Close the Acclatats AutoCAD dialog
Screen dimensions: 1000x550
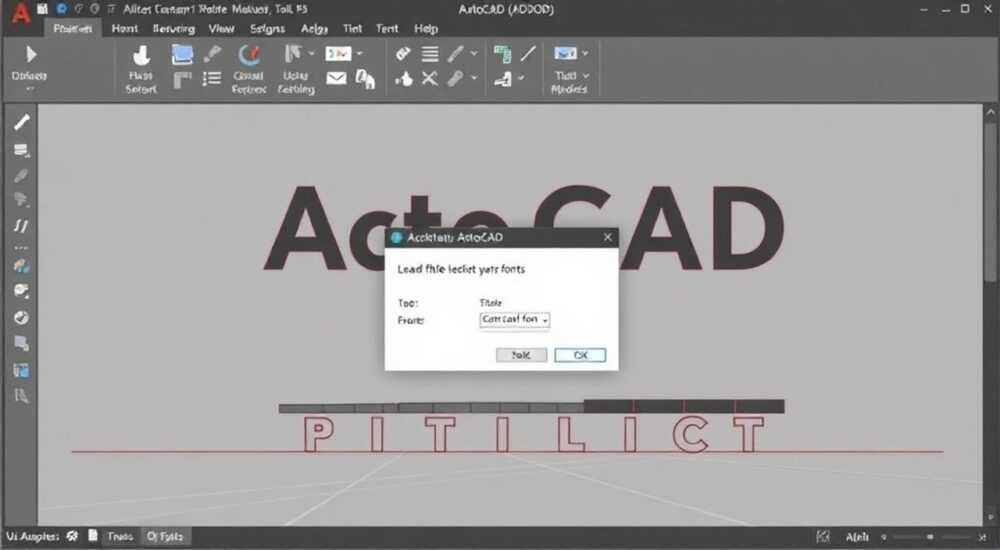pyautogui.click(x=608, y=237)
